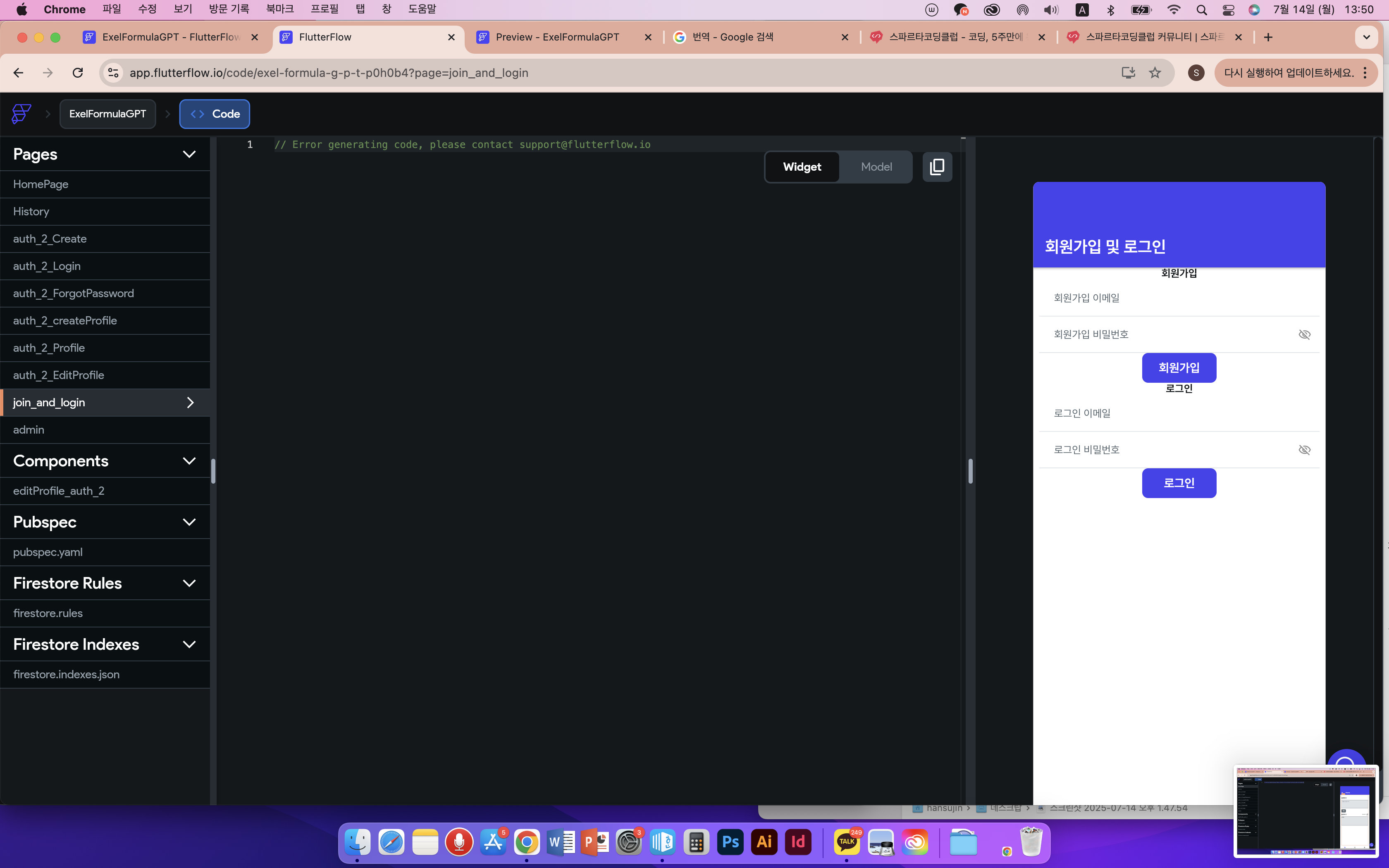Open editProfile_auth_2 component
Screen dimensions: 1389x868
[105, 491]
